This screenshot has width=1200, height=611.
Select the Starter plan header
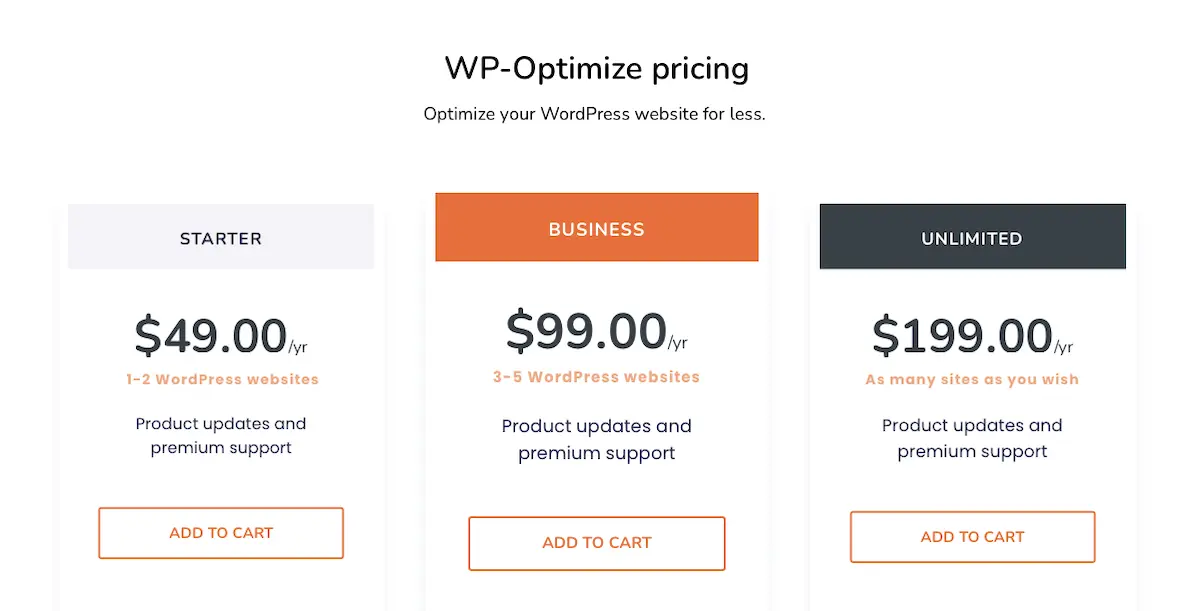(221, 238)
